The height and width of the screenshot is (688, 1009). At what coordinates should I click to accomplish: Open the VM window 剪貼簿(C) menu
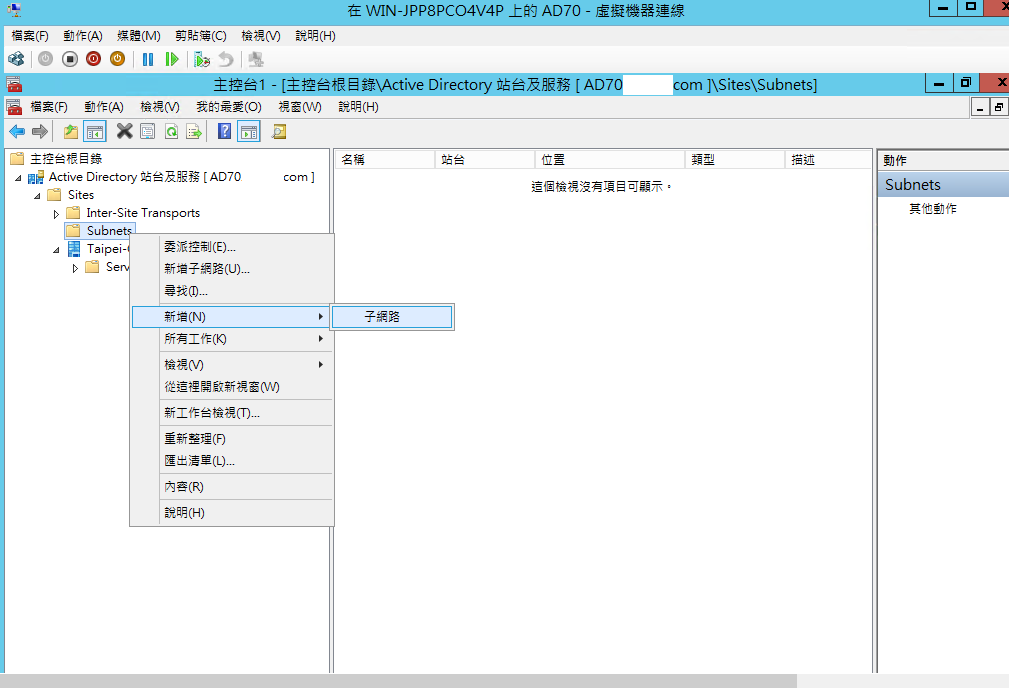pos(201,36)
